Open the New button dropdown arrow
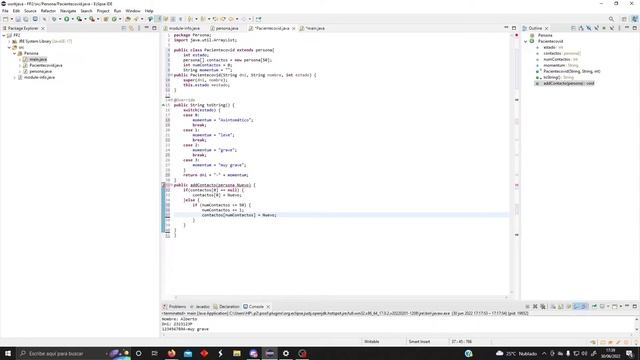 coord(11,19)
